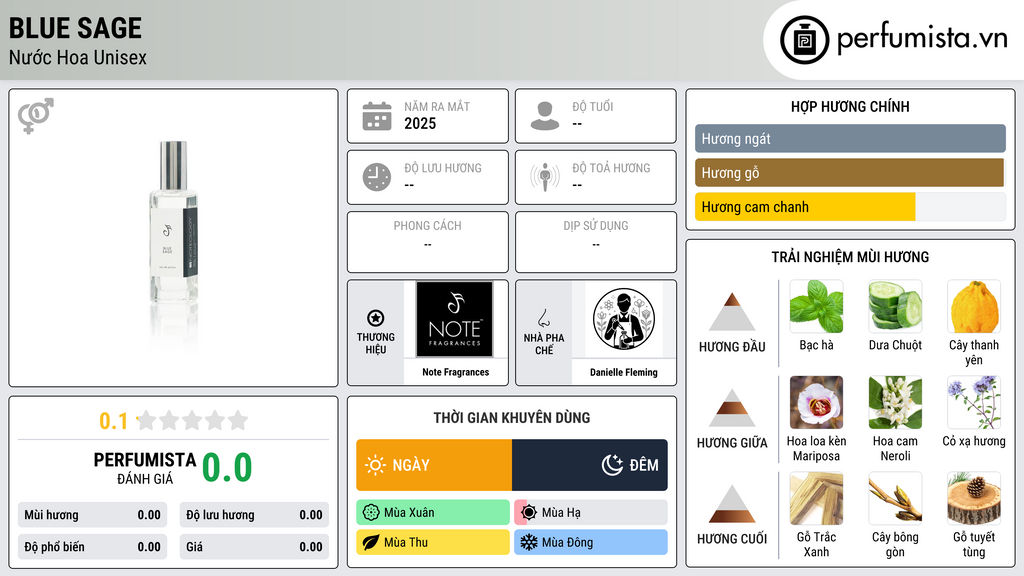Click the Hương gỗ accord bar
The width and height of the screenshot is (1024, 576).
pyautogui.click(x=850, y=172)
